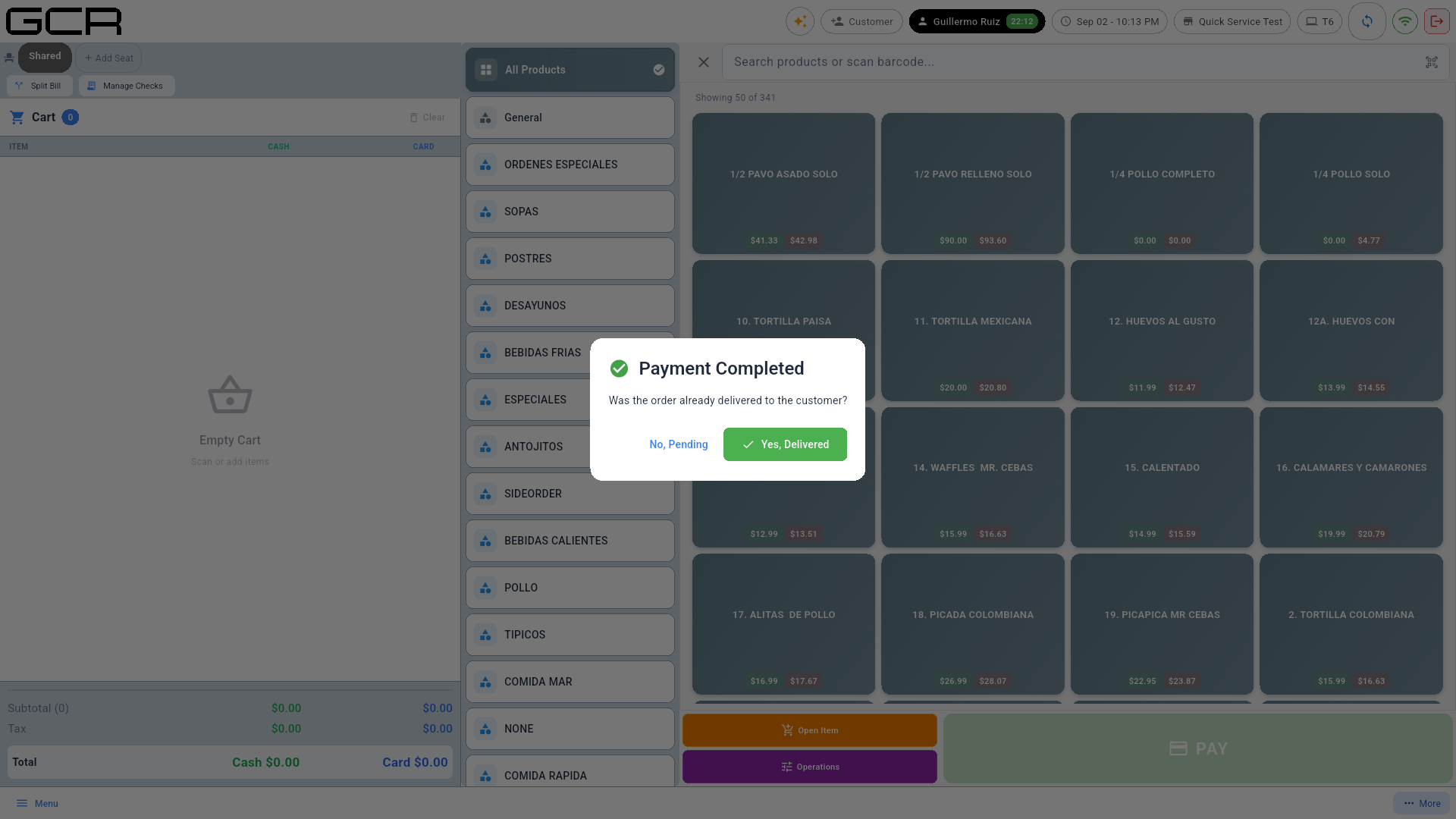This screenshot has width=1456, height=819.
Task: Add 12A. HUEVOS CON product
Action: [1351, 331]
